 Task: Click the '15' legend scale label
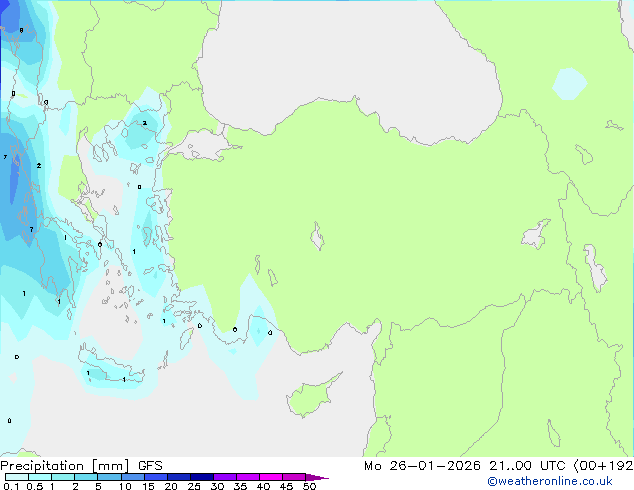tap(148, 486)
